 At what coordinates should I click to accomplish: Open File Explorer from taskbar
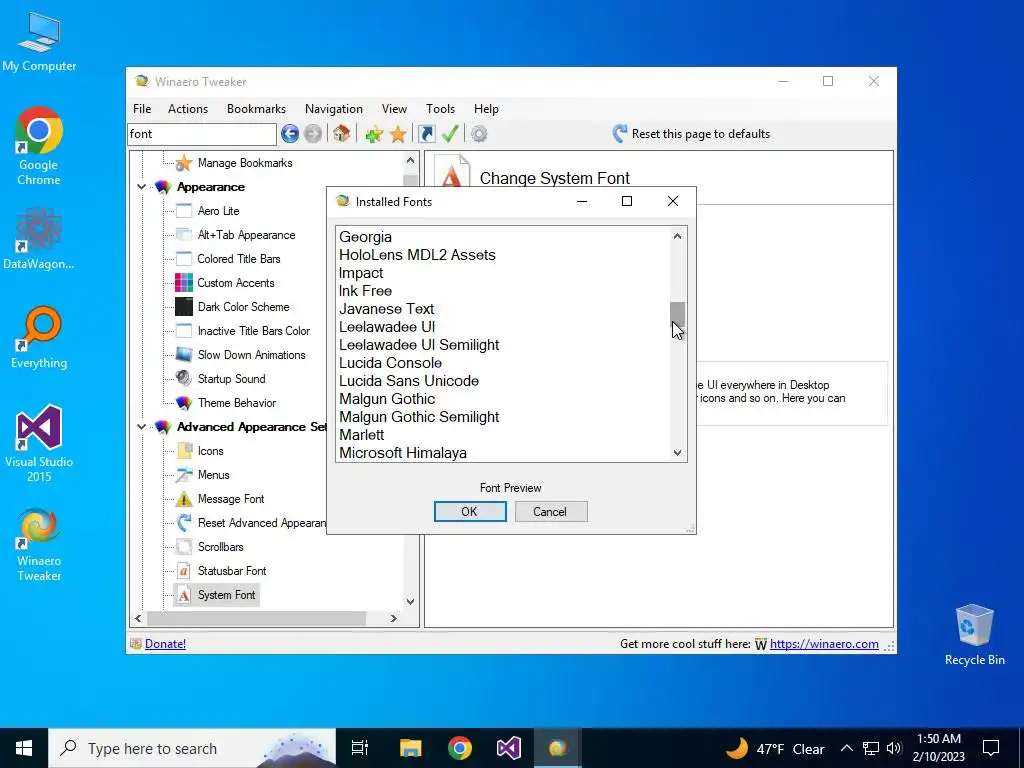[x=410, y=748]
